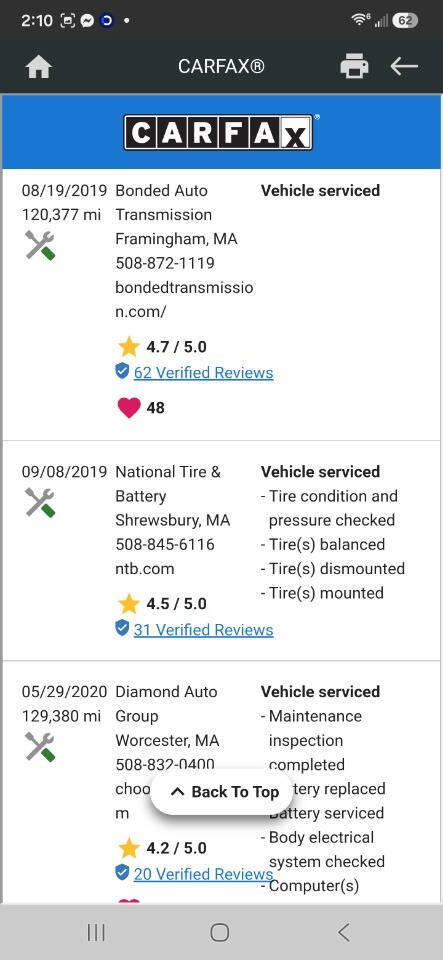Tap the Back To Top button
Viewport: 443px width, 960px height.
coord(223,792)
